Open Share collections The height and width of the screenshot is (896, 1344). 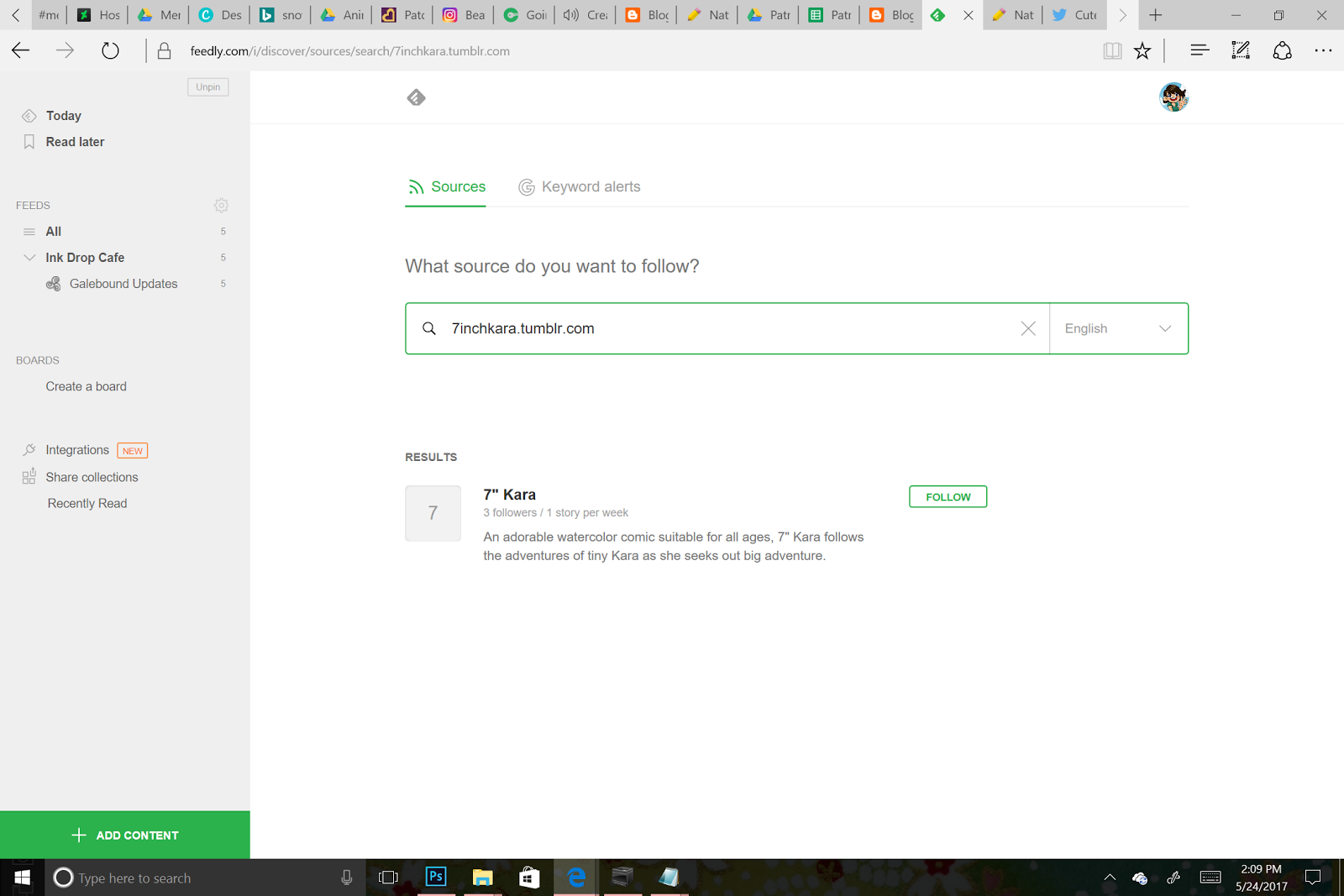[x=92, y=477]
